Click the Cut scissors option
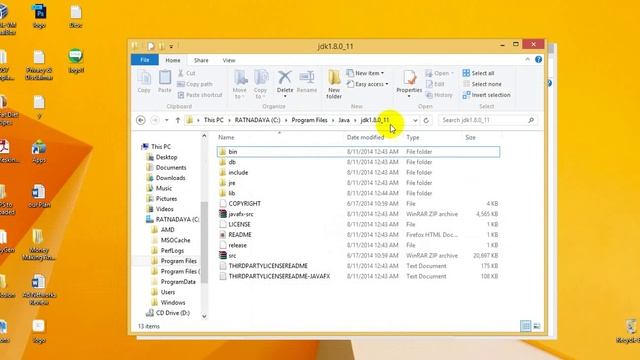 click(x=187, y=73)
